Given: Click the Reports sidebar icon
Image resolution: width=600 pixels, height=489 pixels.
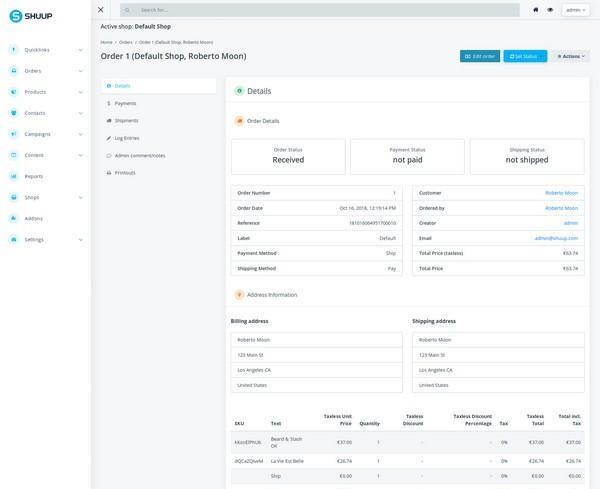Looking at the screenshot, I should click(14, 176).
